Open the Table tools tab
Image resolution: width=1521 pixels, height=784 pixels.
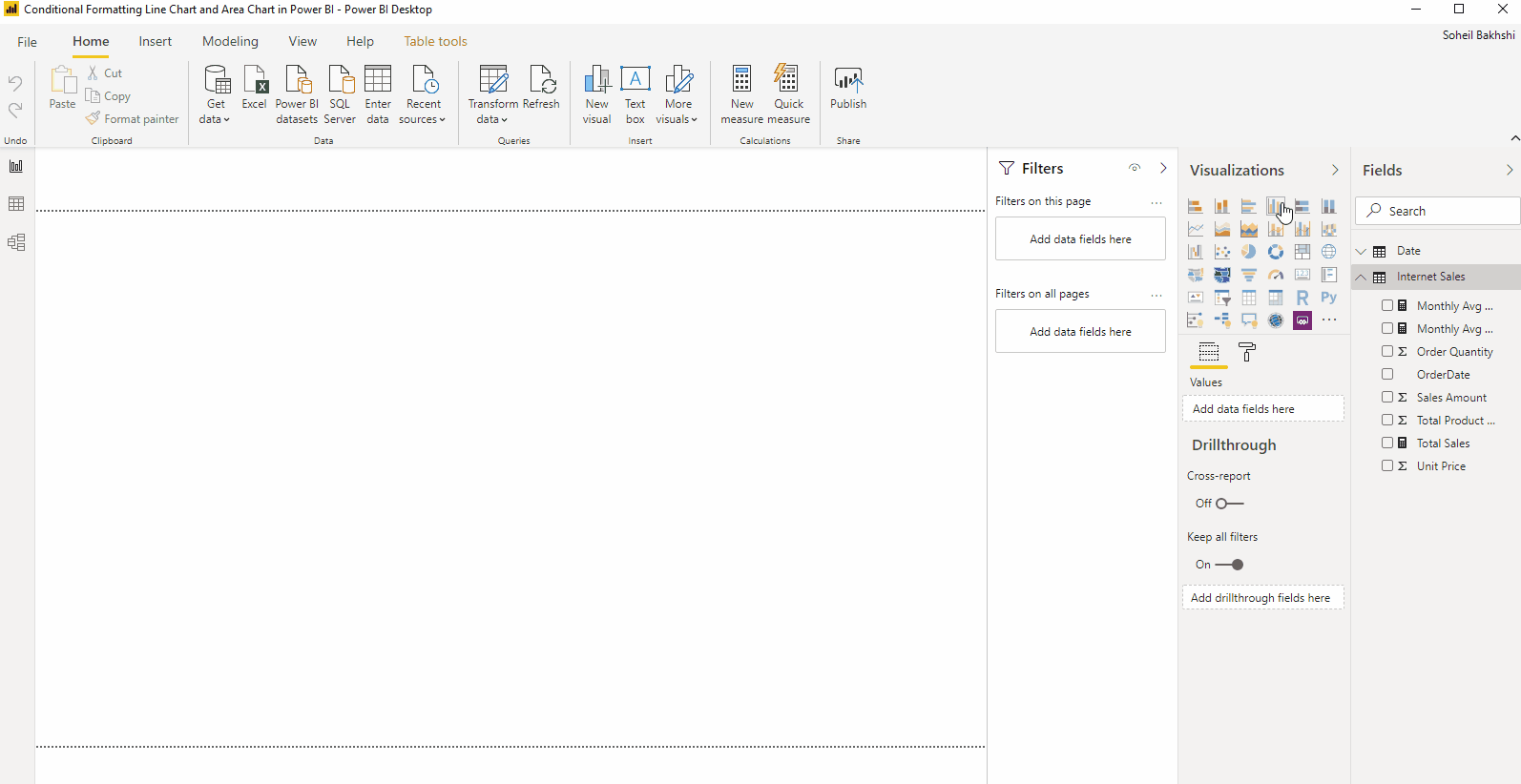(435, 41)
